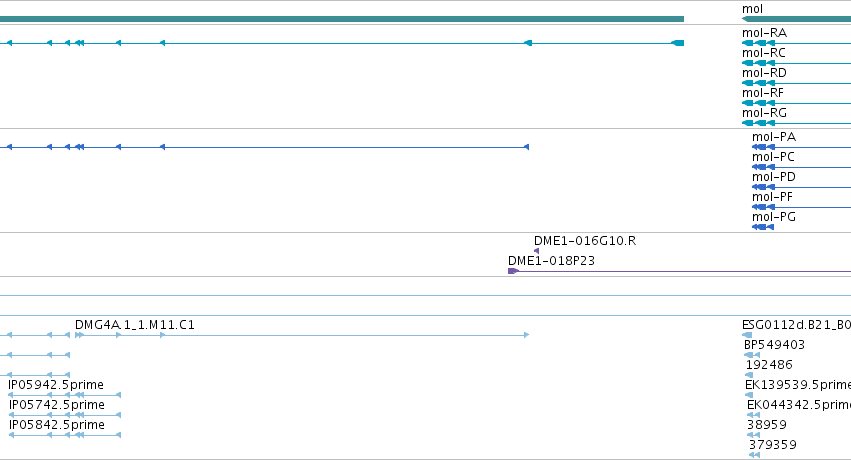The height and width of the screenshot is (460, 851).
Task: Click the IP05742.5prime EST label
Action: 57,405
